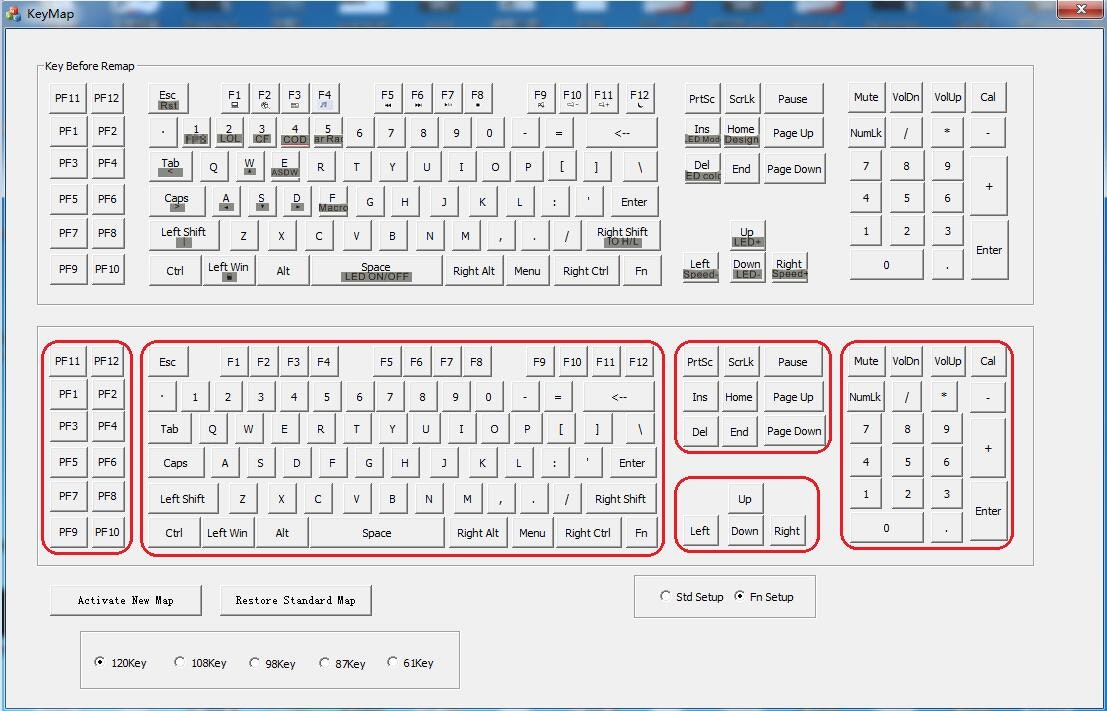The height and width of the screenshot is (711, 1107).
Task: Click the Home key labeled Design
Action: [x=741, y=133]
